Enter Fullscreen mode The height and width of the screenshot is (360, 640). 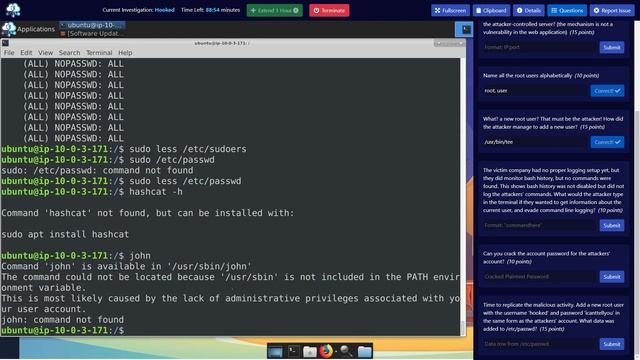click(450, 10)
